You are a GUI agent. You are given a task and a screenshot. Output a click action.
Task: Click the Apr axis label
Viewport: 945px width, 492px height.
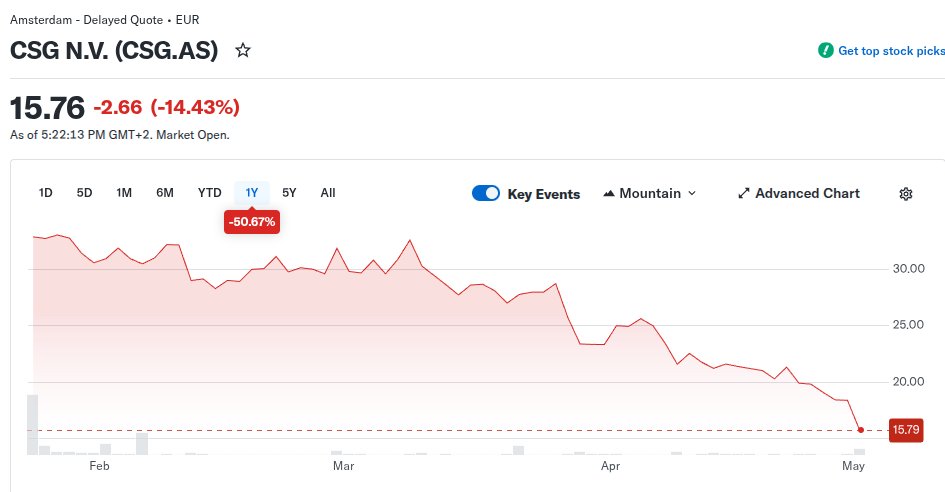pos(611,466)
